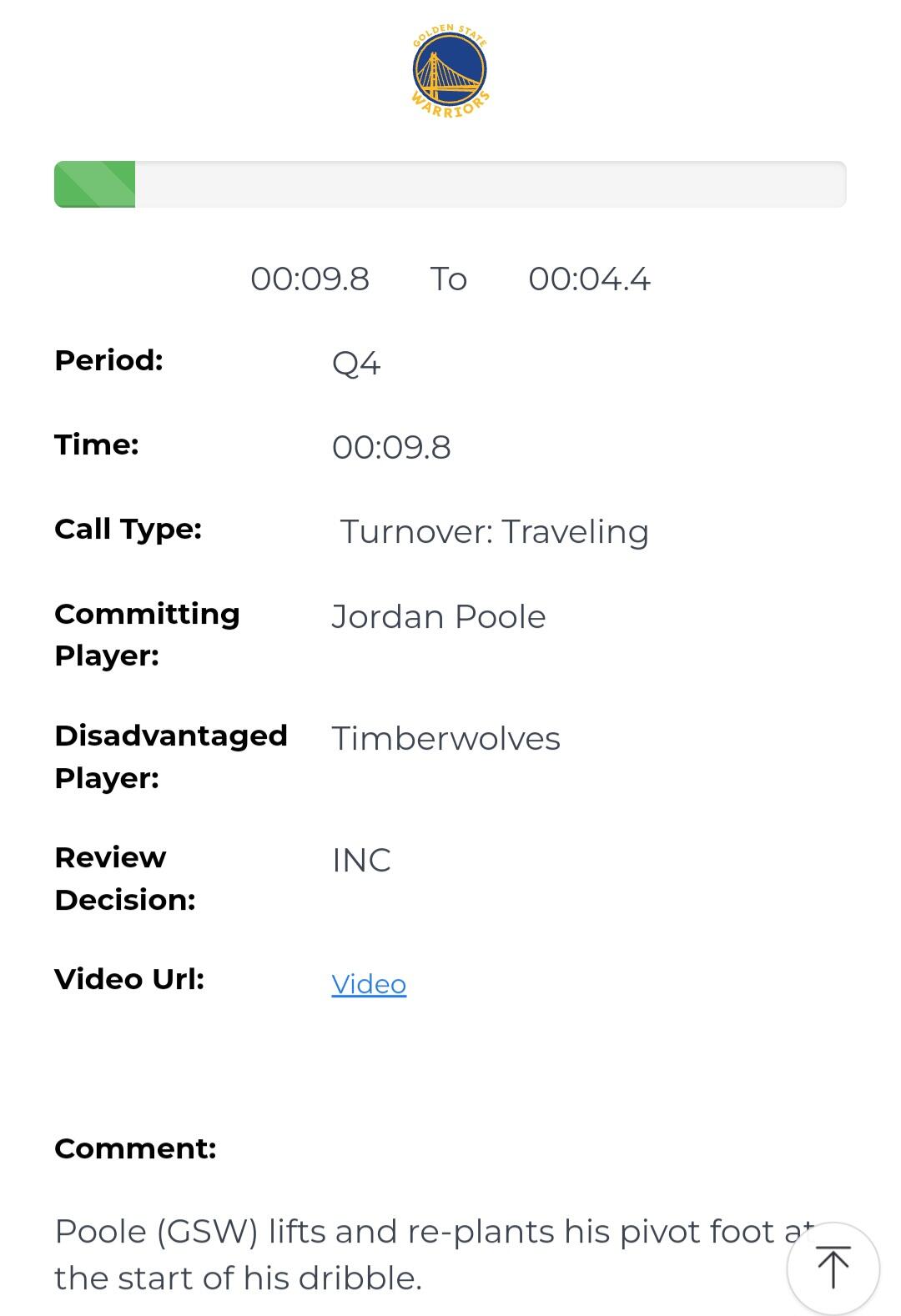Tap the Golden State Warriors logo
The image size is (901, 1316).
point(450,72)
